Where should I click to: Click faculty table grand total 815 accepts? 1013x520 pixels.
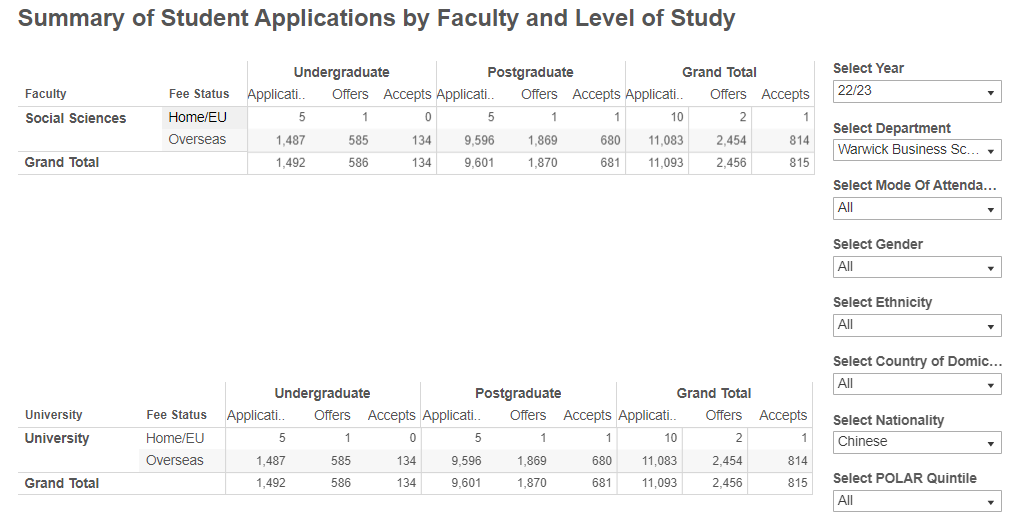pos(799,163)
